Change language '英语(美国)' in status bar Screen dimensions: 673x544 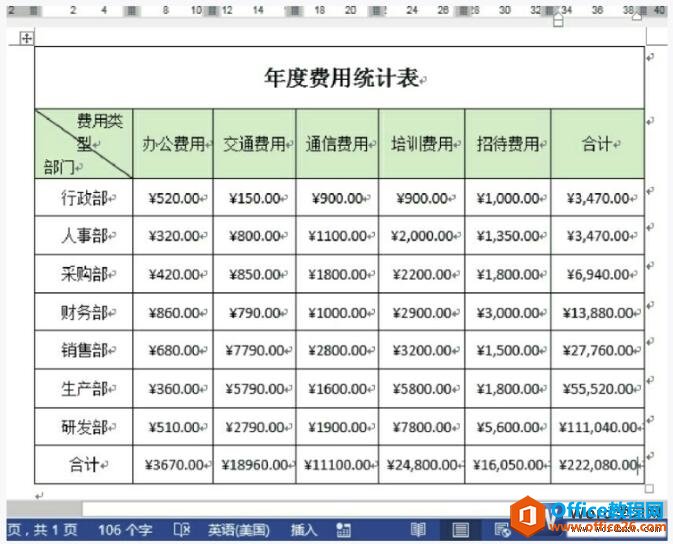239,530
